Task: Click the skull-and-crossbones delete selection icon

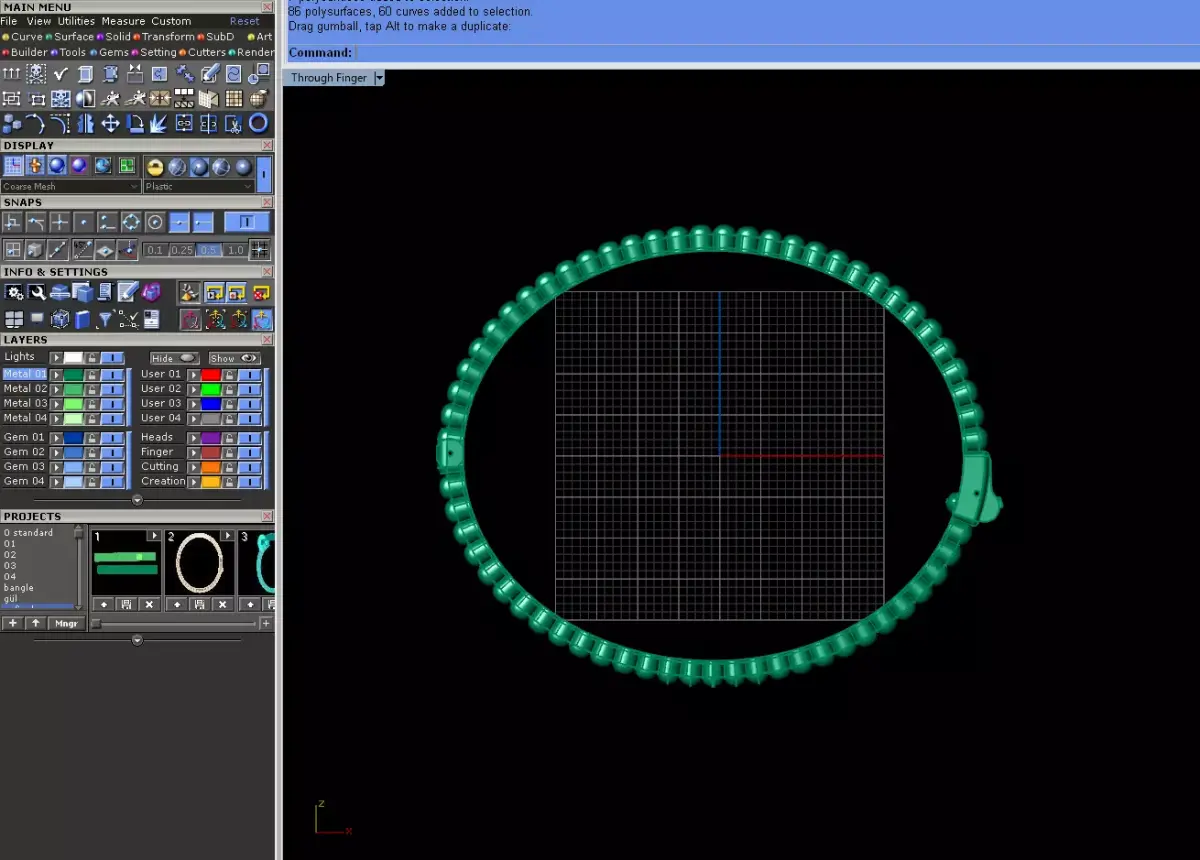Action: pyautogui.click(x=36, y=73)
